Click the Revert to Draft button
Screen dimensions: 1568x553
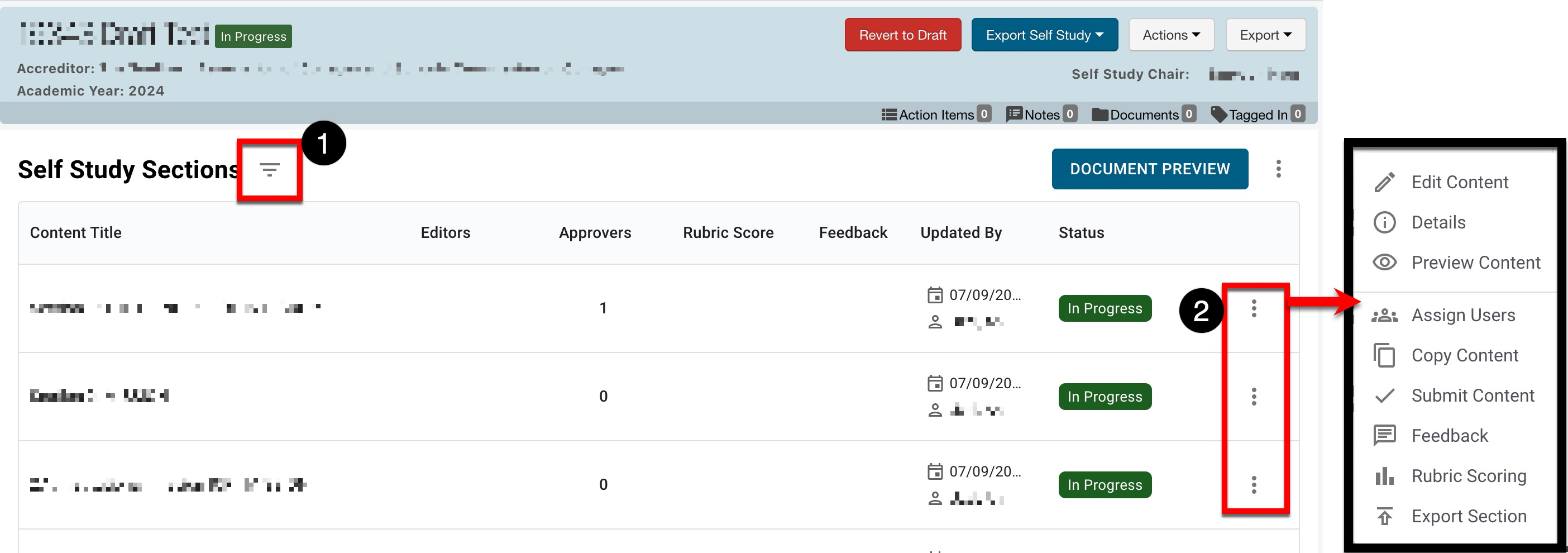point(902,35)
